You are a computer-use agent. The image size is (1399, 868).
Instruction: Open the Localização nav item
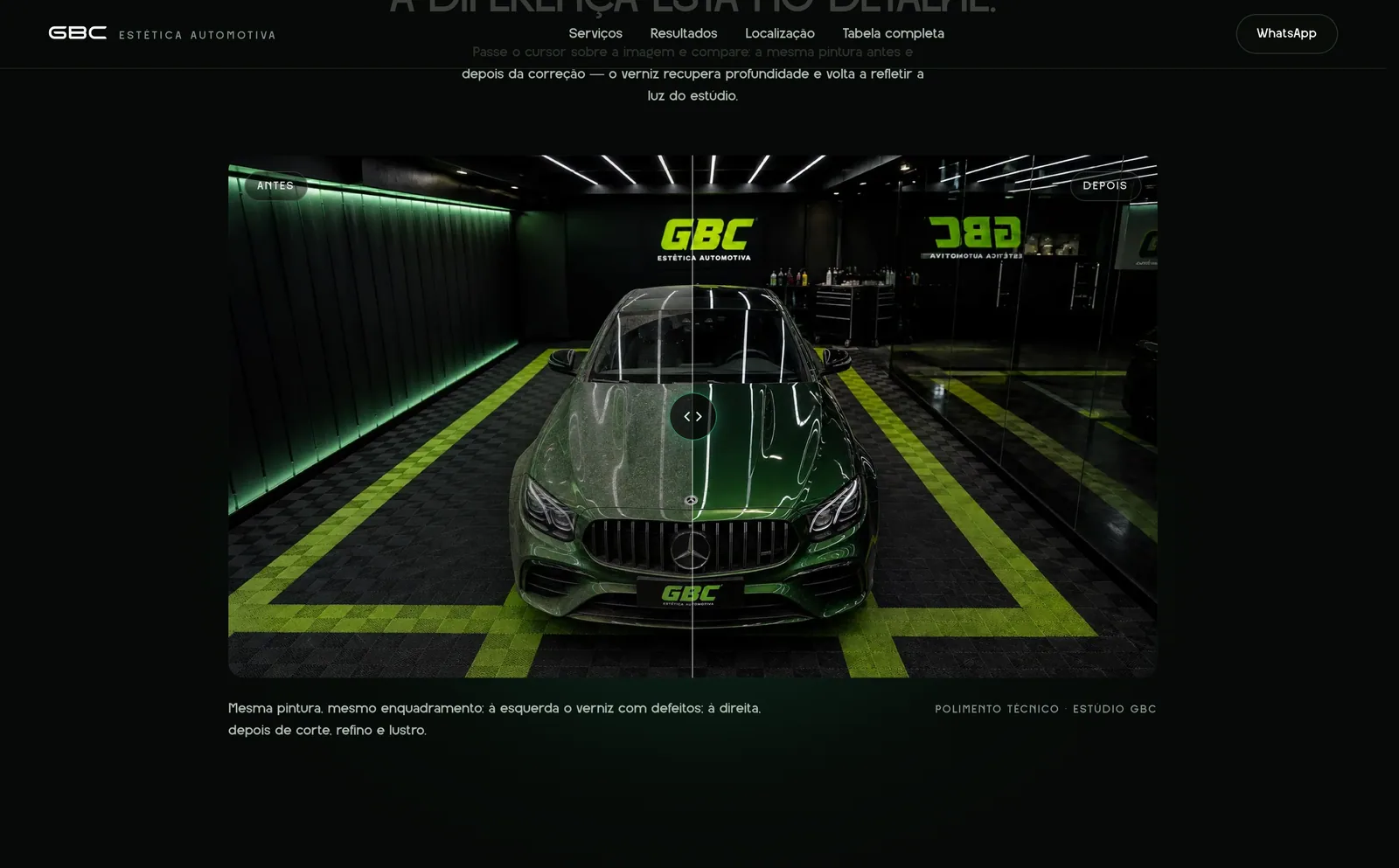click(x=780, y=33)
